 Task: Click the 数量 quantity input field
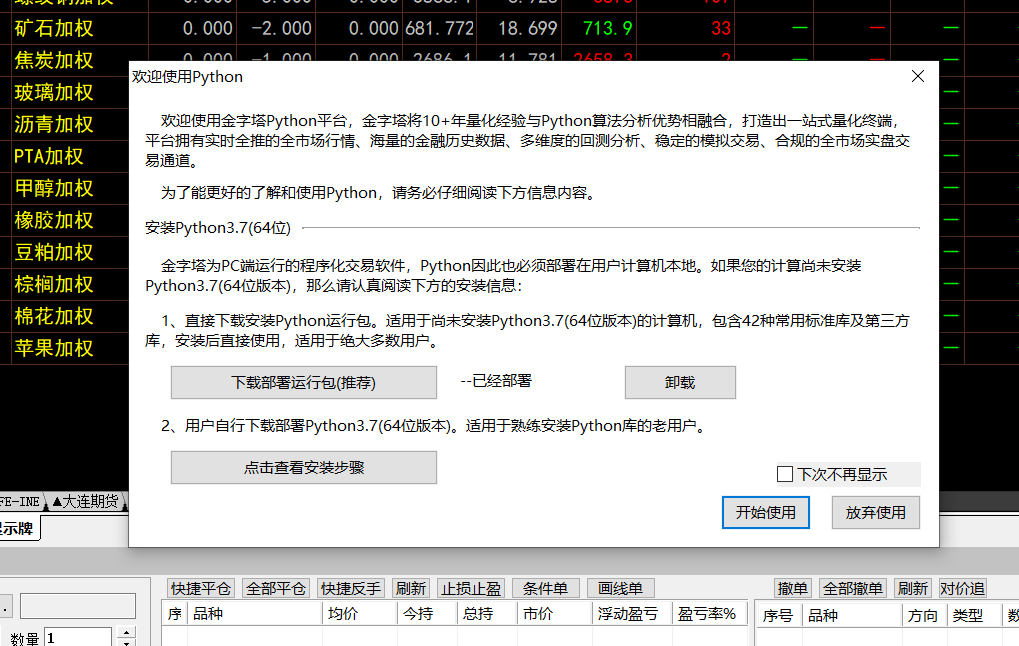pyautogui.click(x=78, y=638)
